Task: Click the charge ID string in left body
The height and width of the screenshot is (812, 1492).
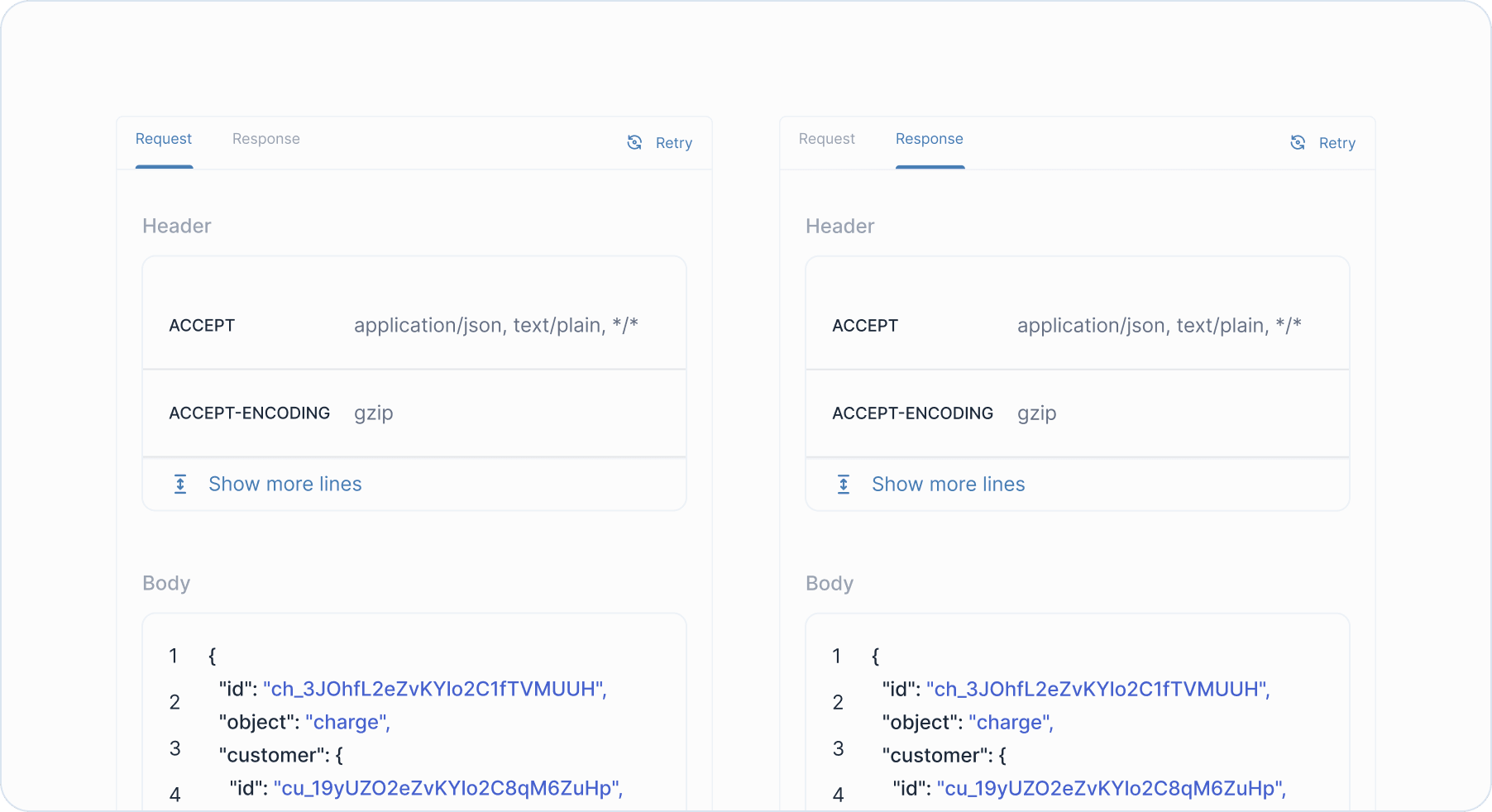Action: (434, 689)
